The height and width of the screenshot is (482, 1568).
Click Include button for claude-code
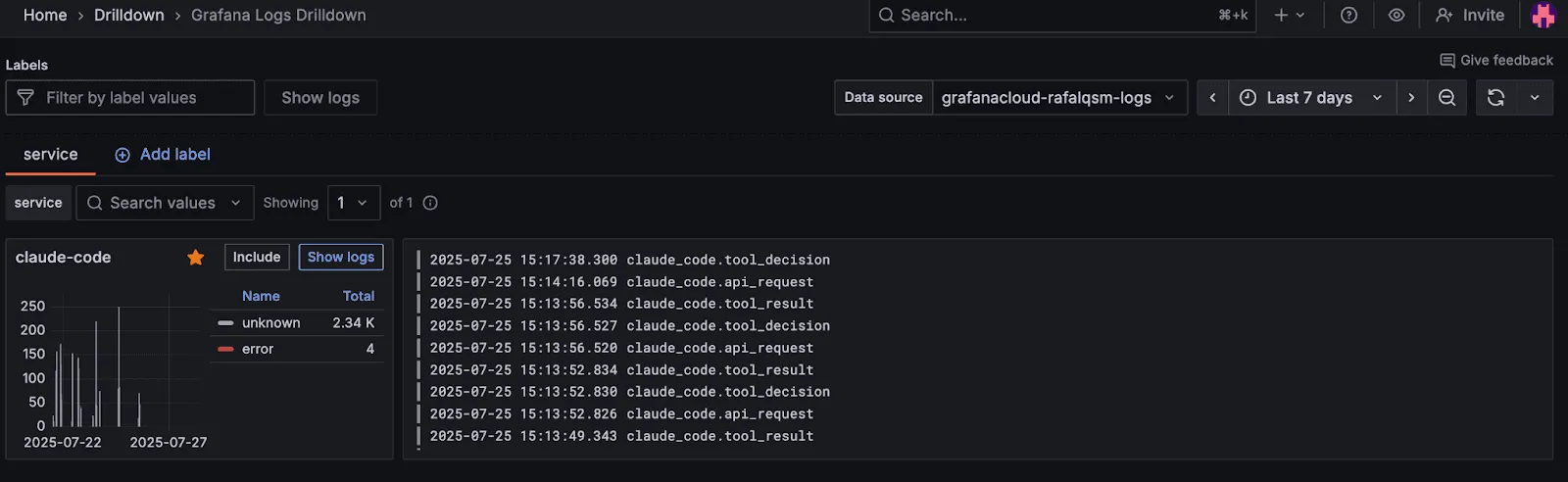[257, 257]
